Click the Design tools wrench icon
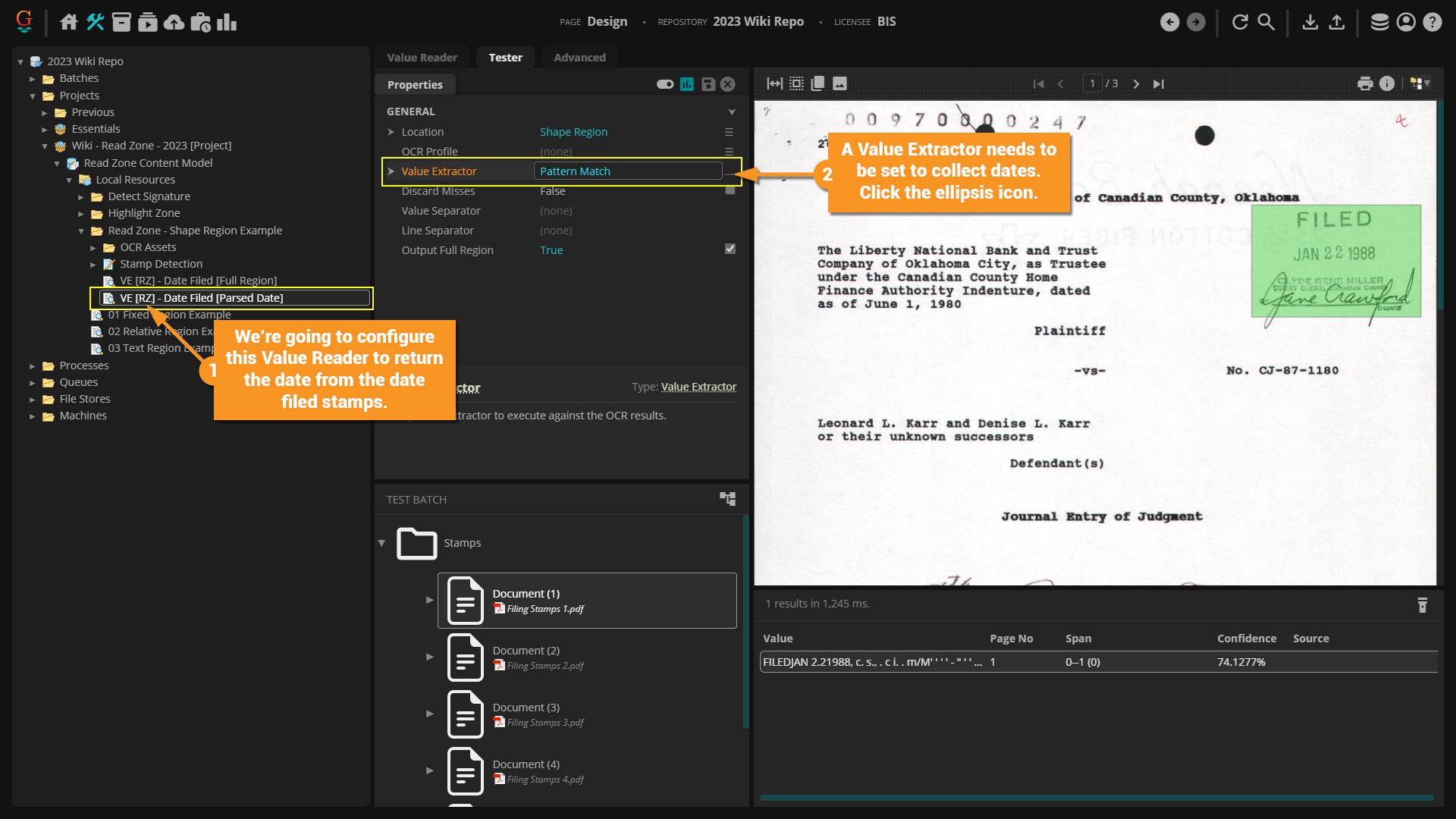Viewport: 1456px width, 819px height. point(95,22)
